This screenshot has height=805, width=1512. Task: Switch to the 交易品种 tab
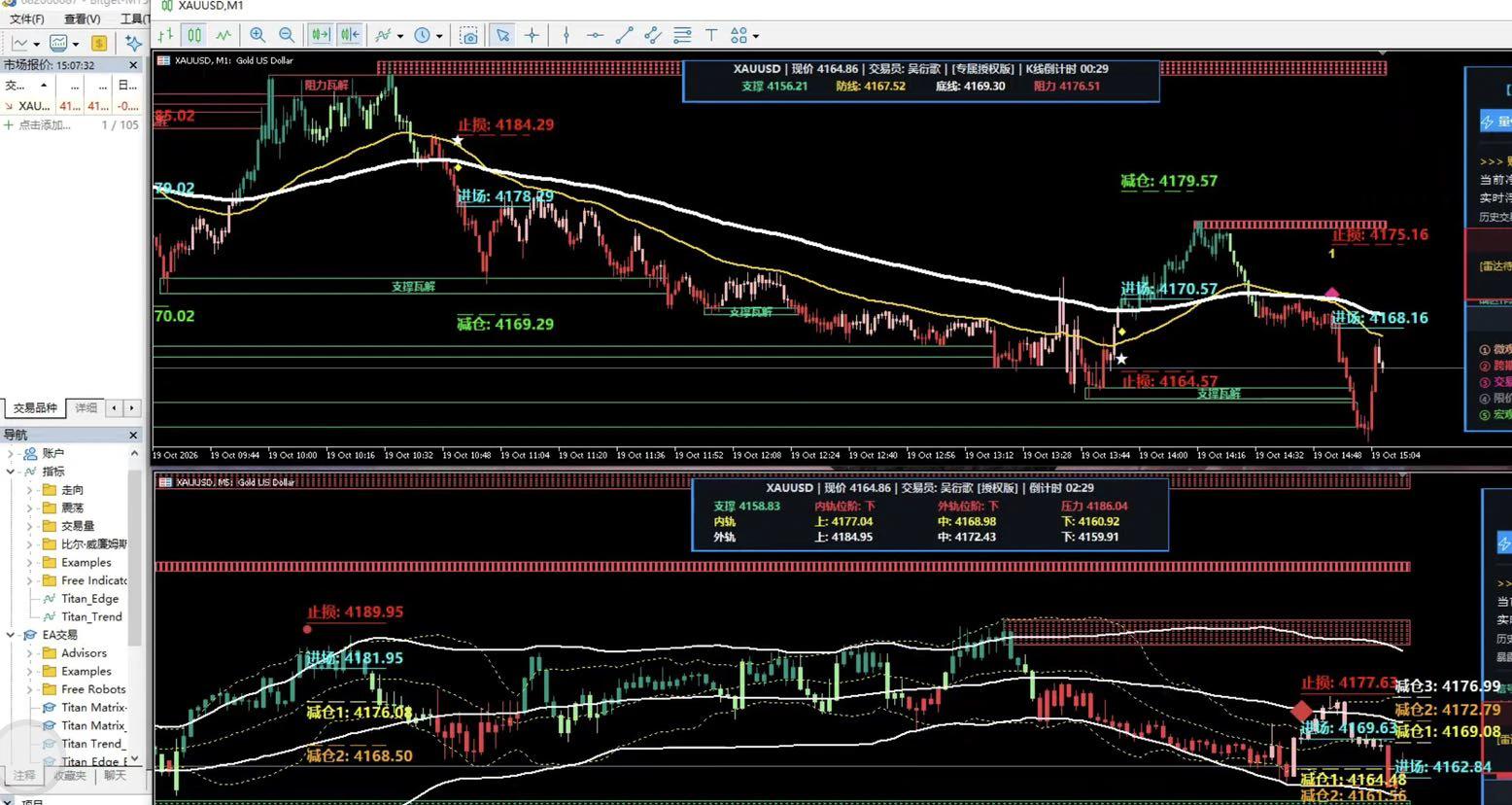point(35,407)
